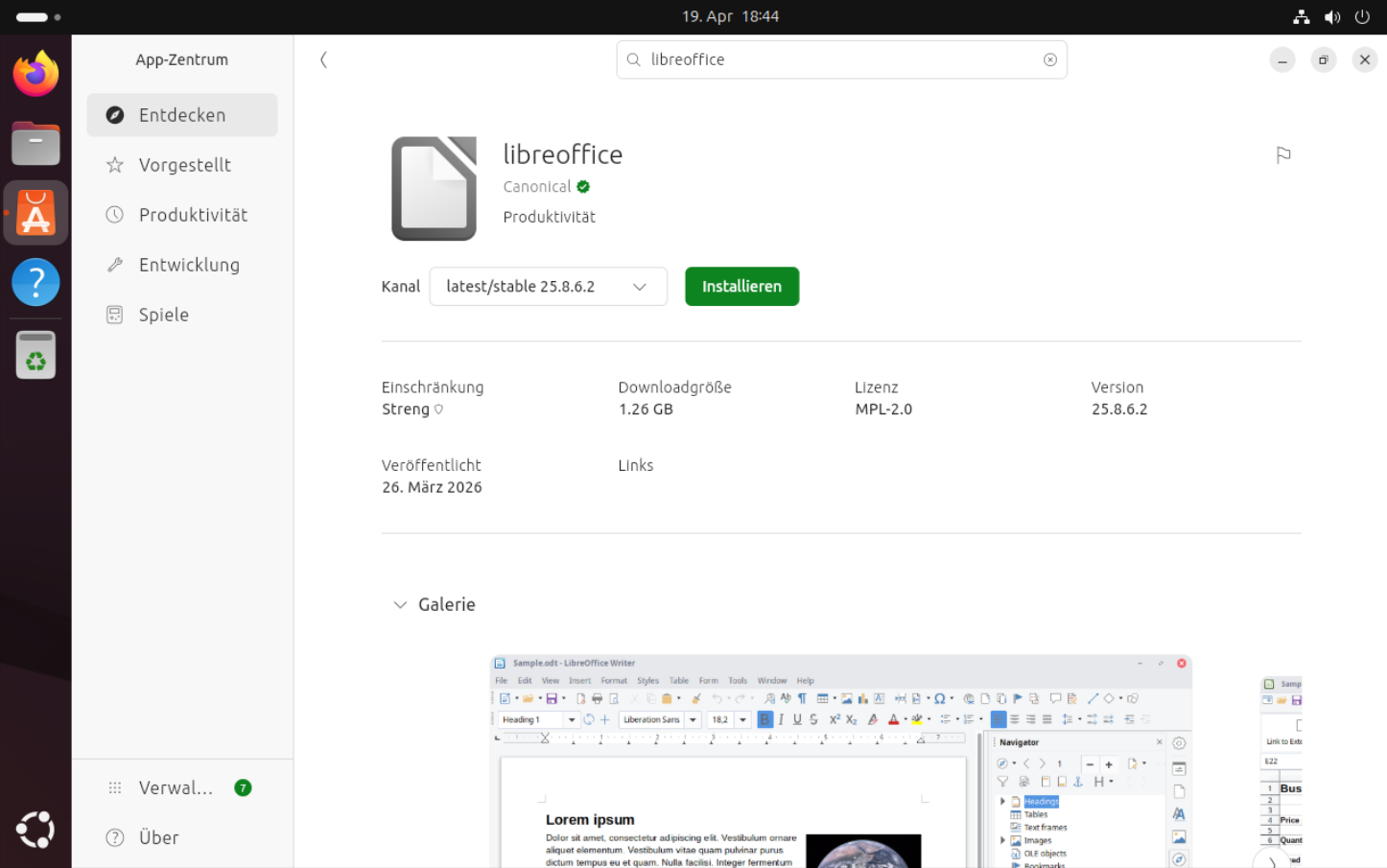Click the report flag icon
The width and height of the screenshot is (1387, 868).
click(1283, 155)
